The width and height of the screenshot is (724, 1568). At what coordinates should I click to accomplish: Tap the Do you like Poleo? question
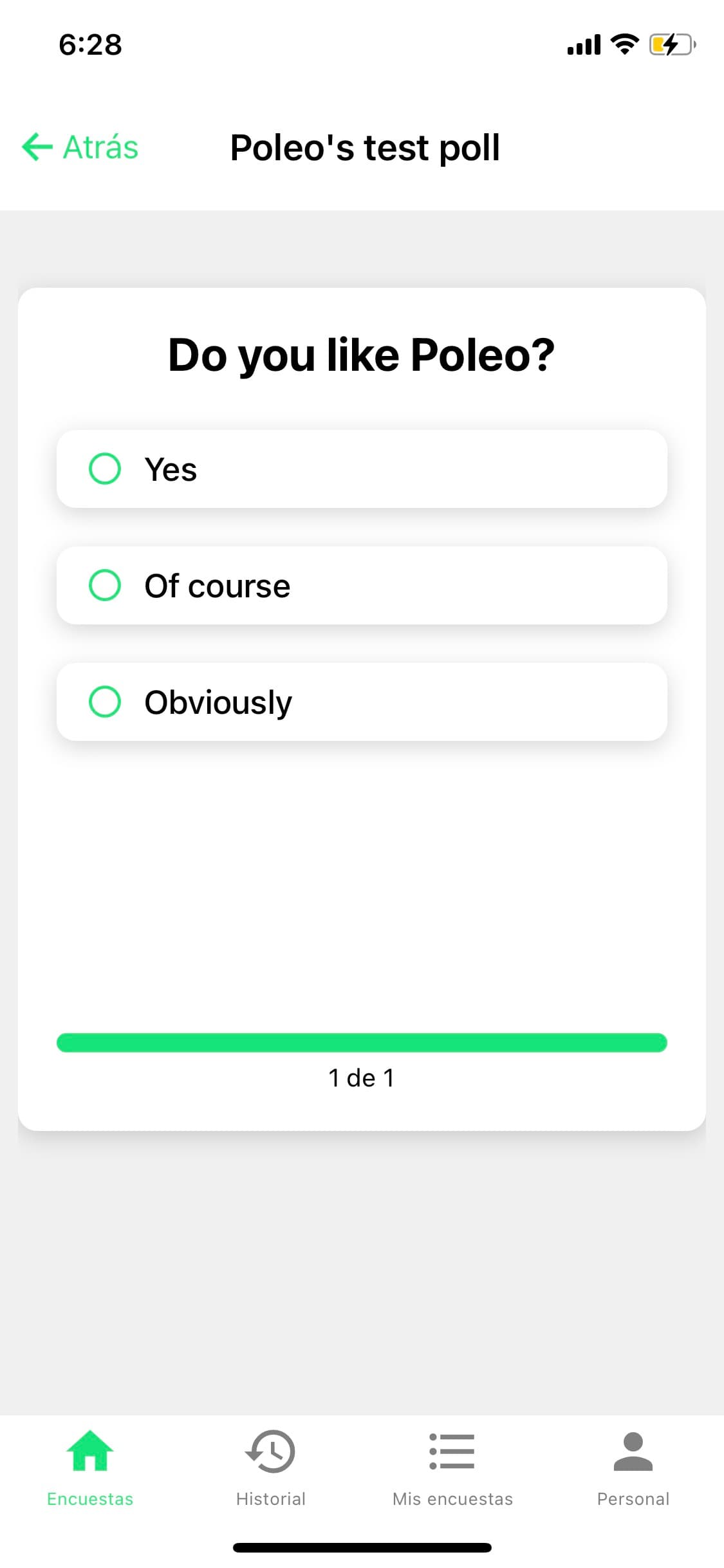coord(362,355)
